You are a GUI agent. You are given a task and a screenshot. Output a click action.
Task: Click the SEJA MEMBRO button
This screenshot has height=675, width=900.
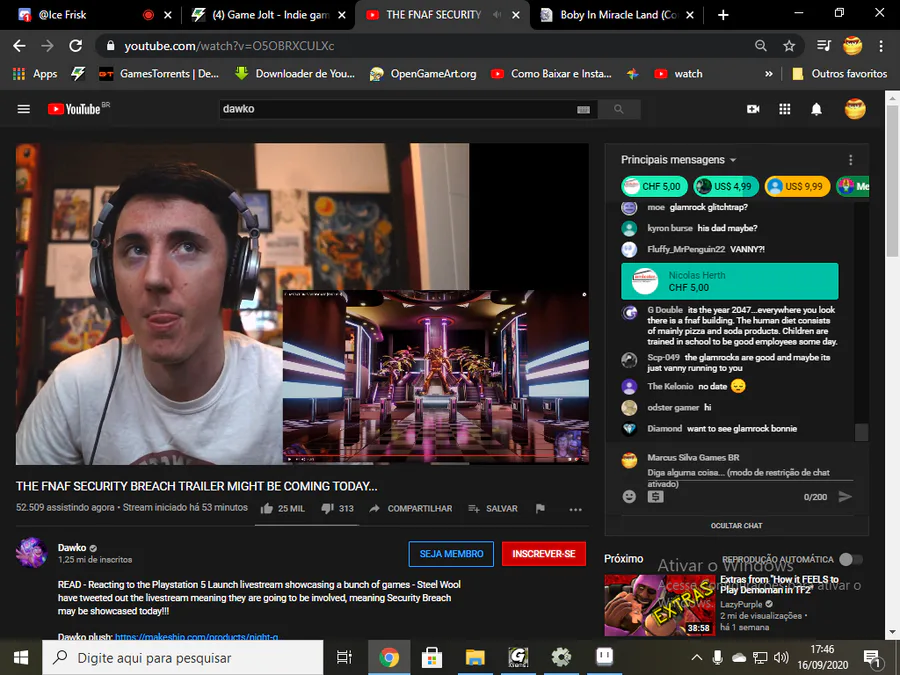[x=451, y=554]
